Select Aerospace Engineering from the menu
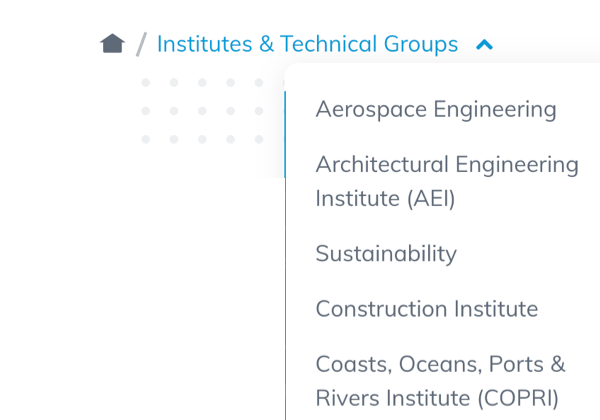Viewport: 600px width, 420px height. (436, 109)
